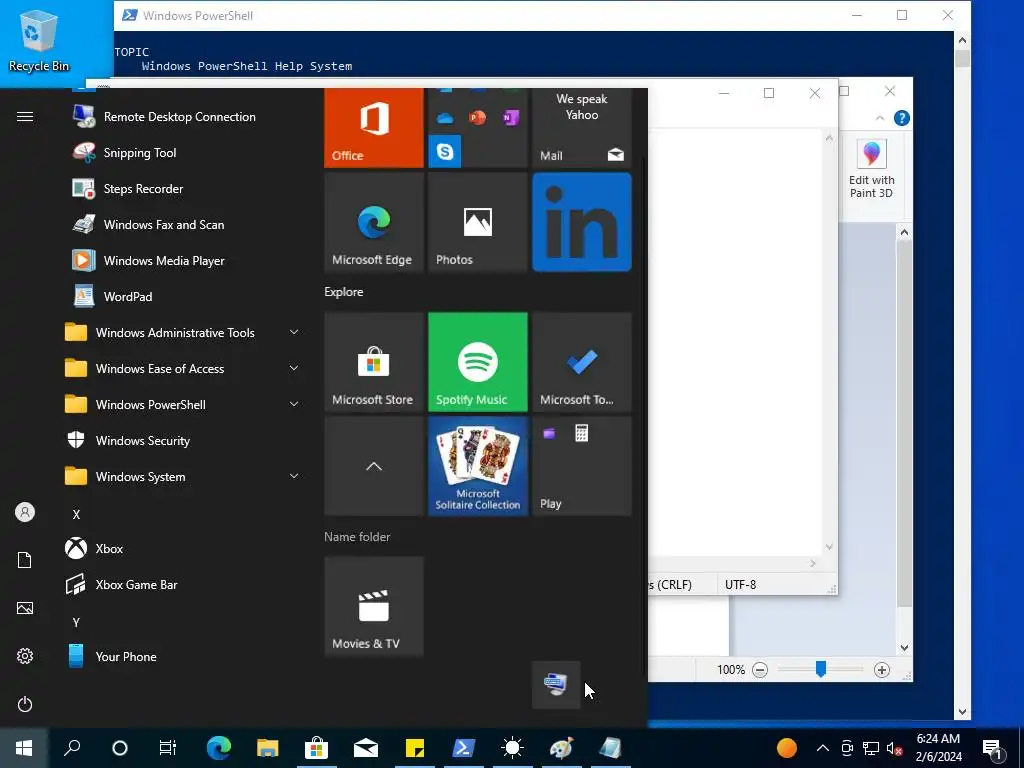Click the muted volume tray icon
Viewport: 1024px width, 768px height.
894,748
